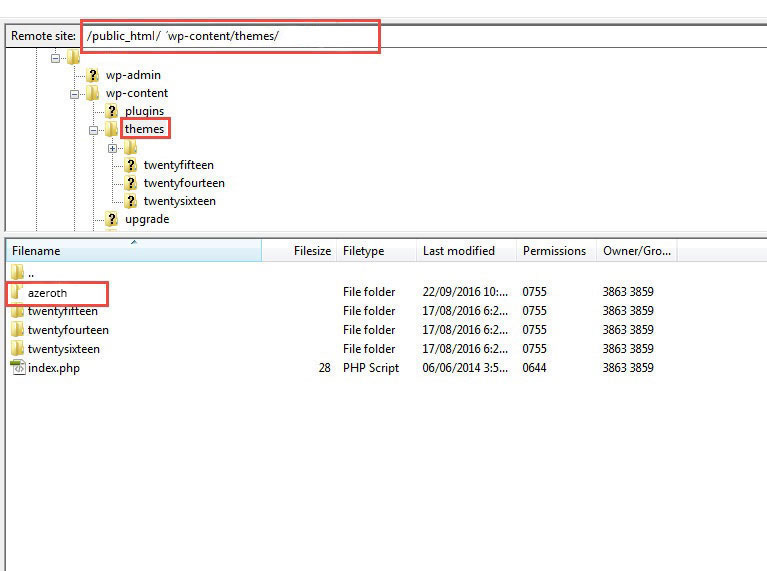Click the upgrade folder question-mark icon
Screen dimensions: 767x571
(x=112, y=219)
